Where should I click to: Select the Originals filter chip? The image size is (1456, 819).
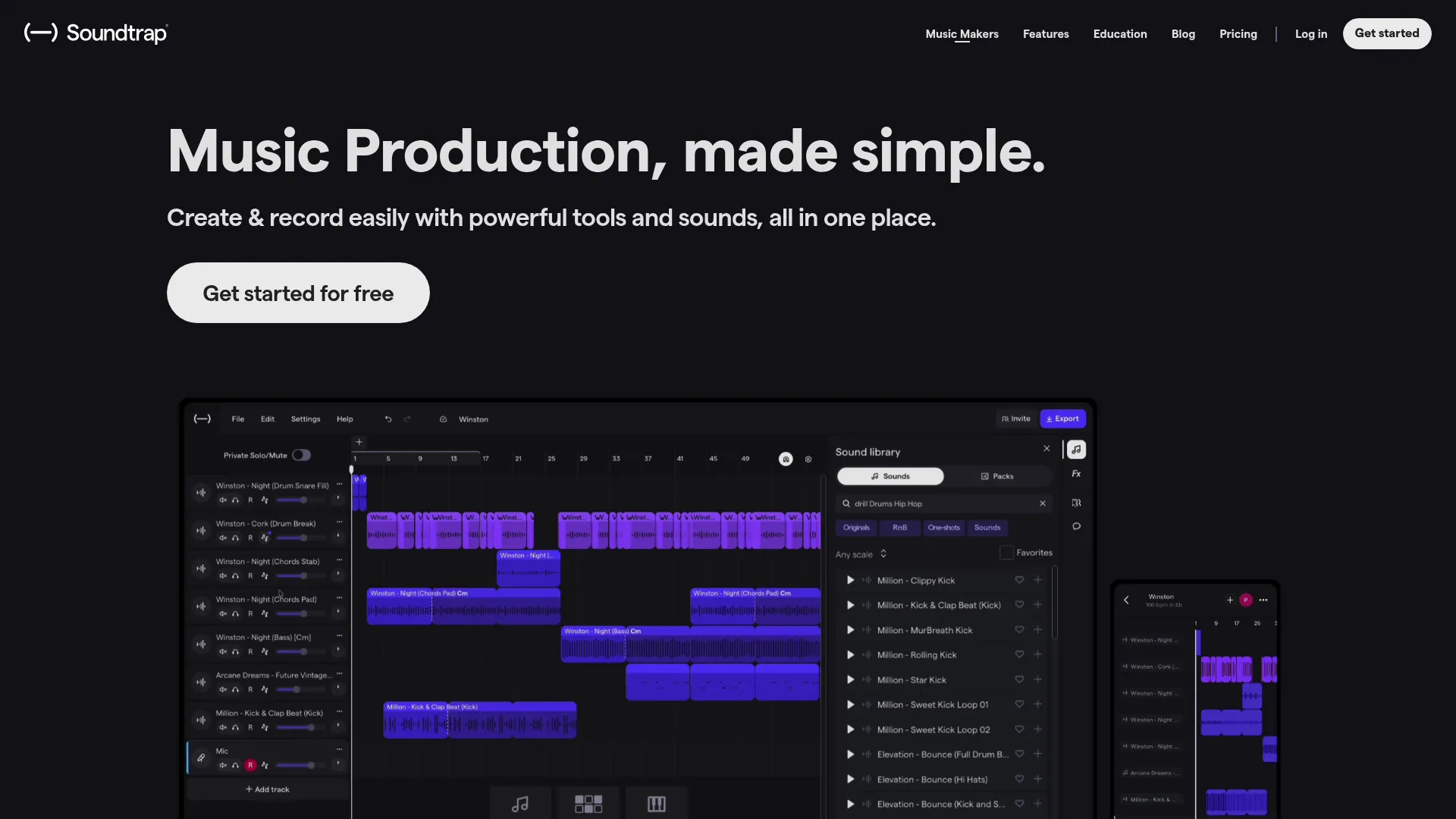coord(856,528)
